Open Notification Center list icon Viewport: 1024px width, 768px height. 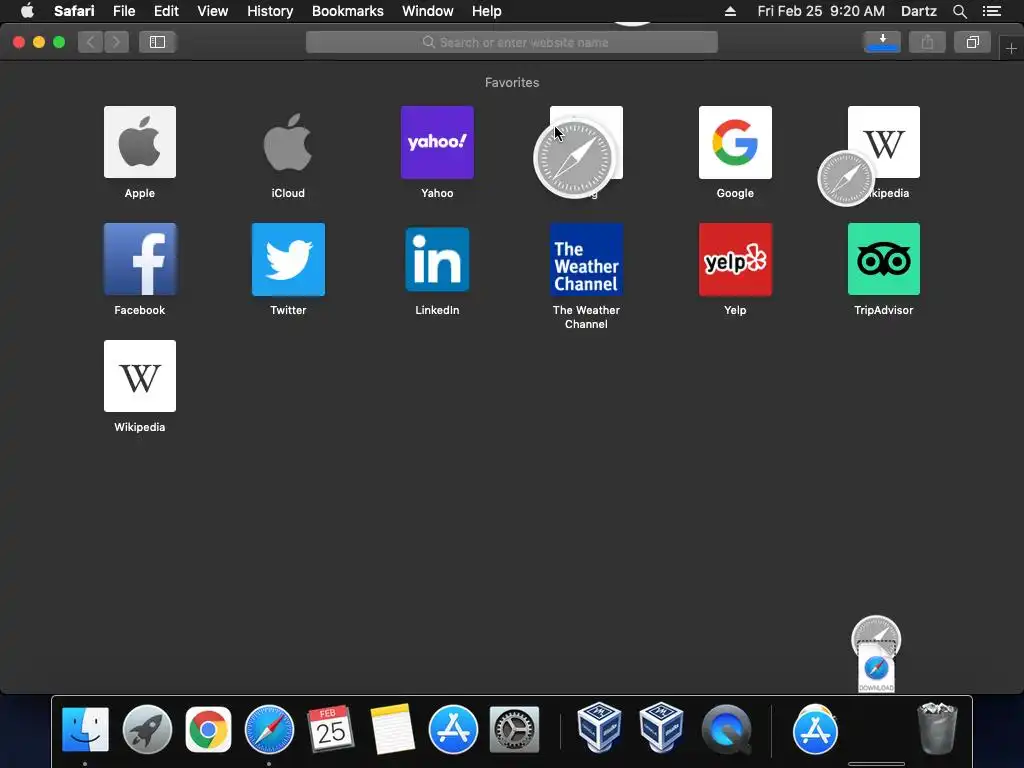coord(991,11)
